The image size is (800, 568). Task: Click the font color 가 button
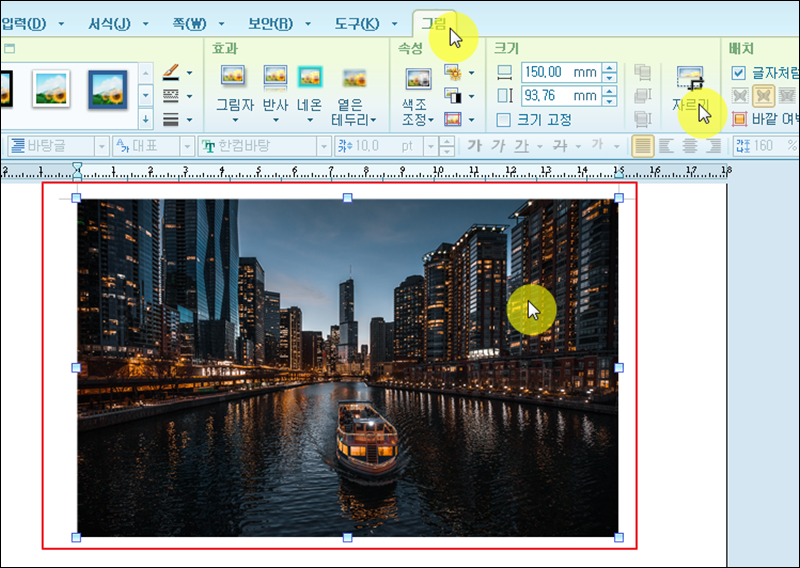pyautogui.click(x=598, y=145)
